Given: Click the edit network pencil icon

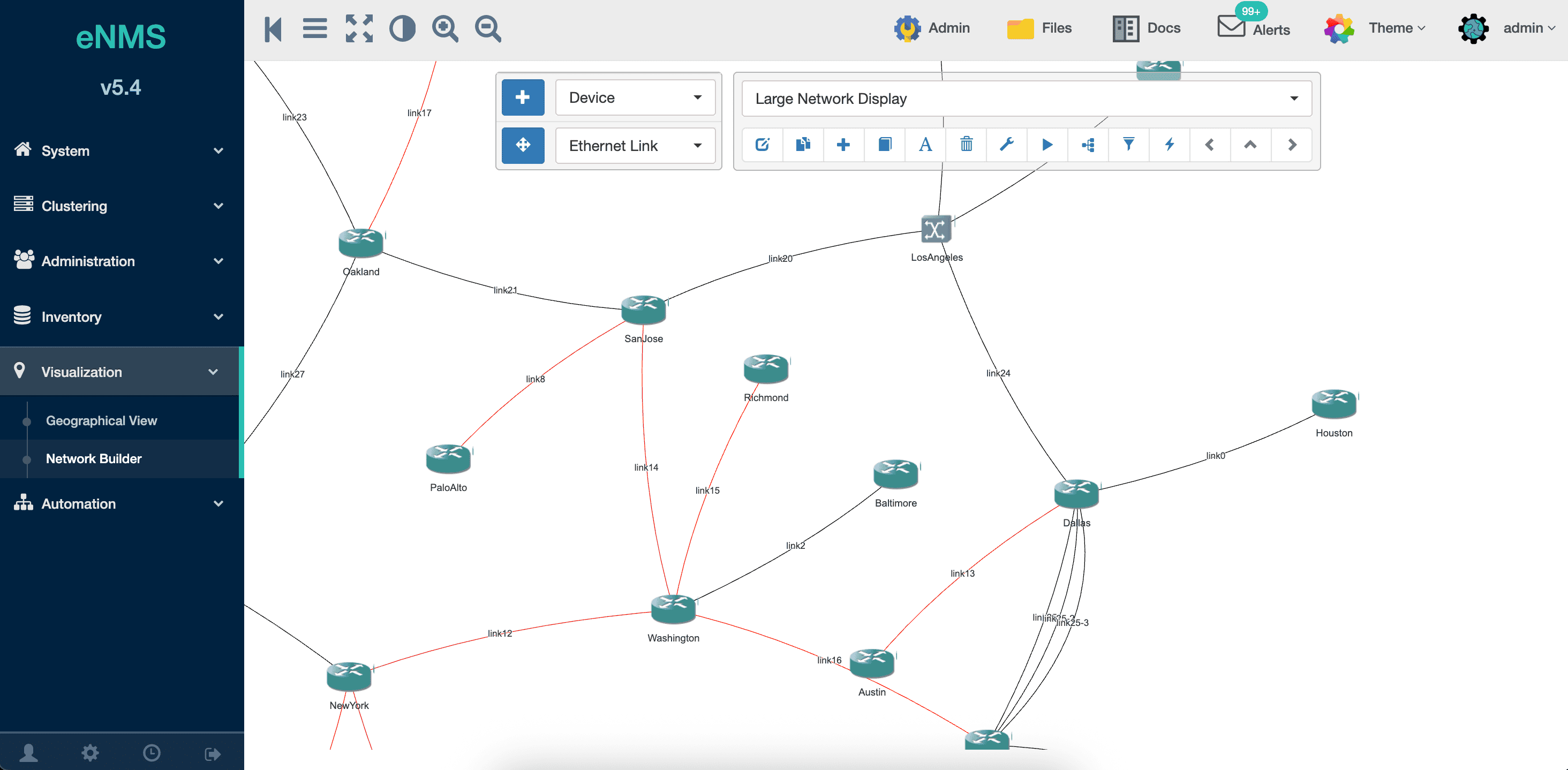Looking at the screenshot, I should tap(762, 145).
